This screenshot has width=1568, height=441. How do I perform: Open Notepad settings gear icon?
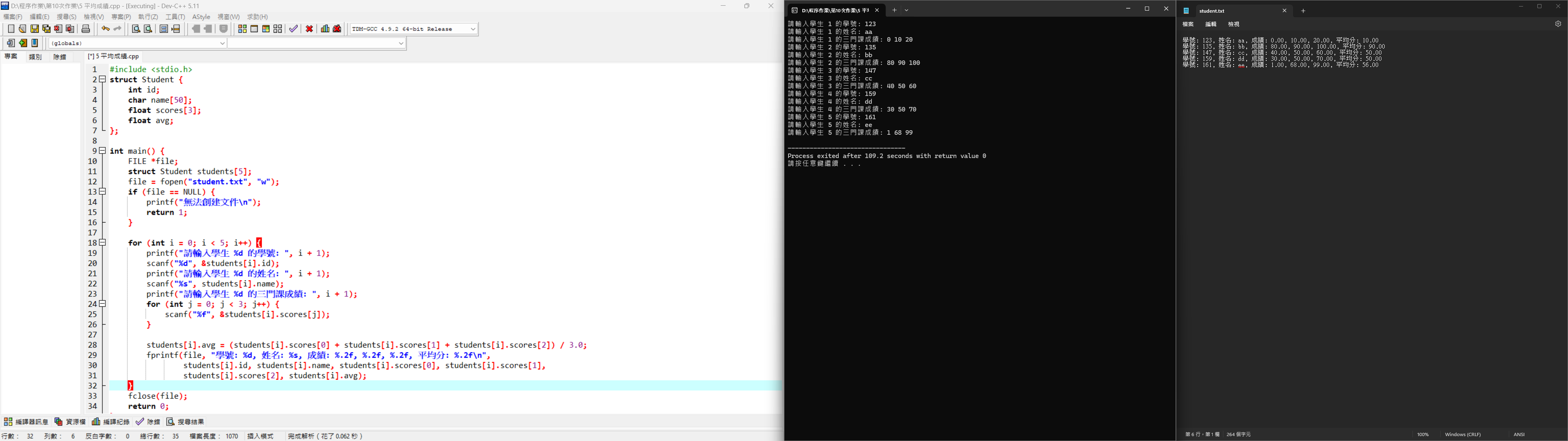(x=1558, y=24)
